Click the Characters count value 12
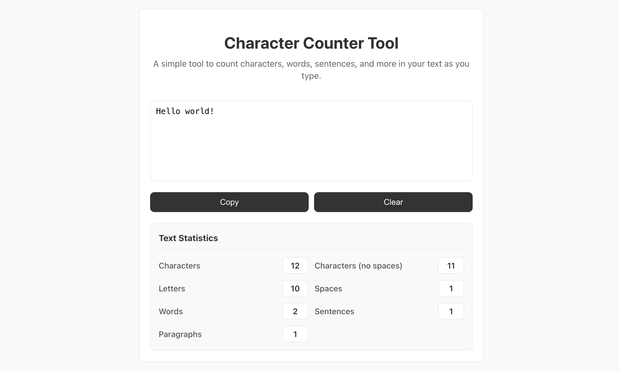Viewport: 619px width, 372px height. coord(295,265)
